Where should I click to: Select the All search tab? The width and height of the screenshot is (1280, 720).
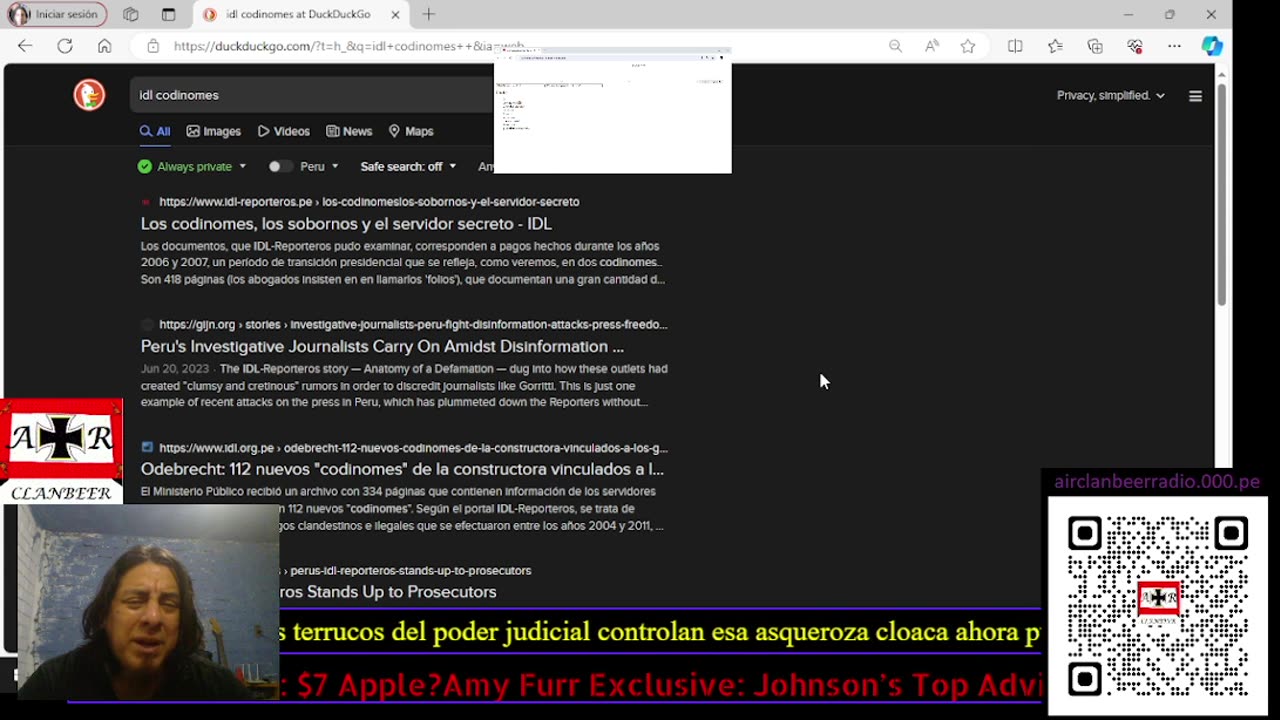click(155, 131)
